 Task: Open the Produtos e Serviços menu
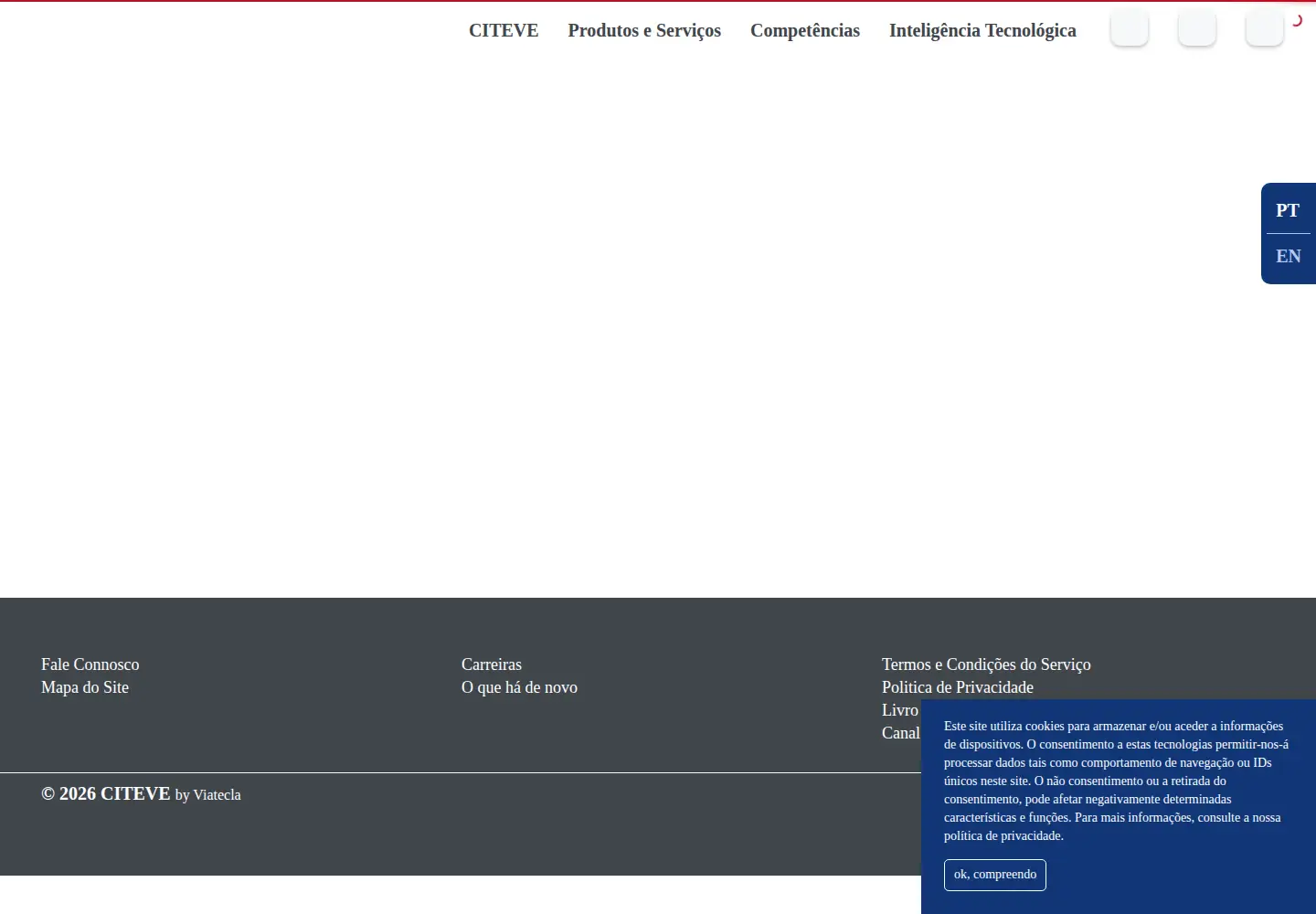coord(644,30)
